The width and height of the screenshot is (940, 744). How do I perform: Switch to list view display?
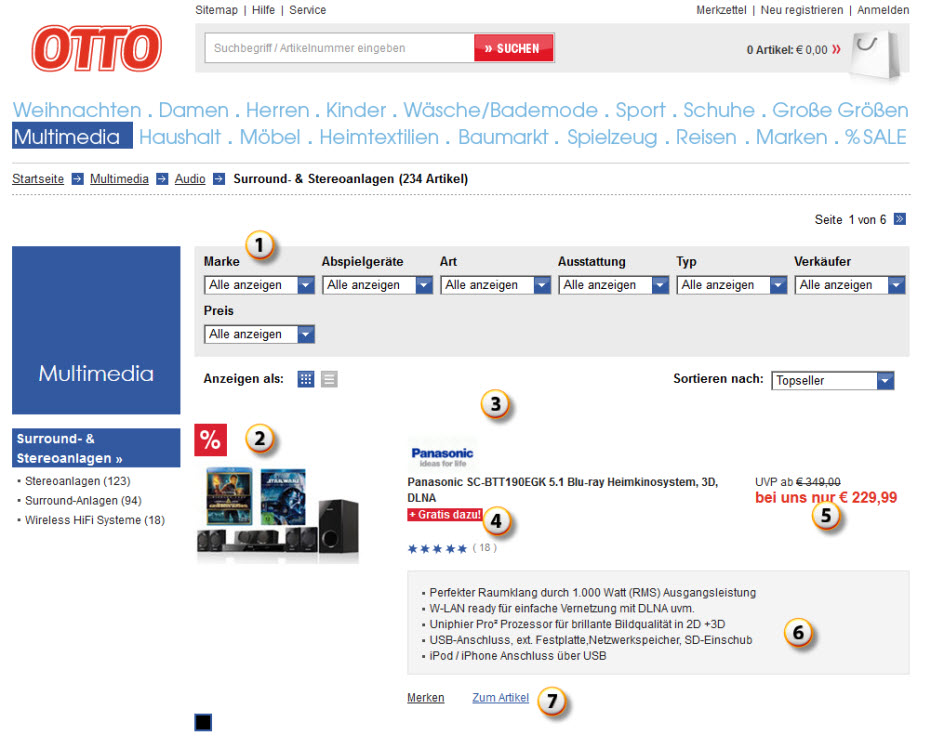click(329, 379)
